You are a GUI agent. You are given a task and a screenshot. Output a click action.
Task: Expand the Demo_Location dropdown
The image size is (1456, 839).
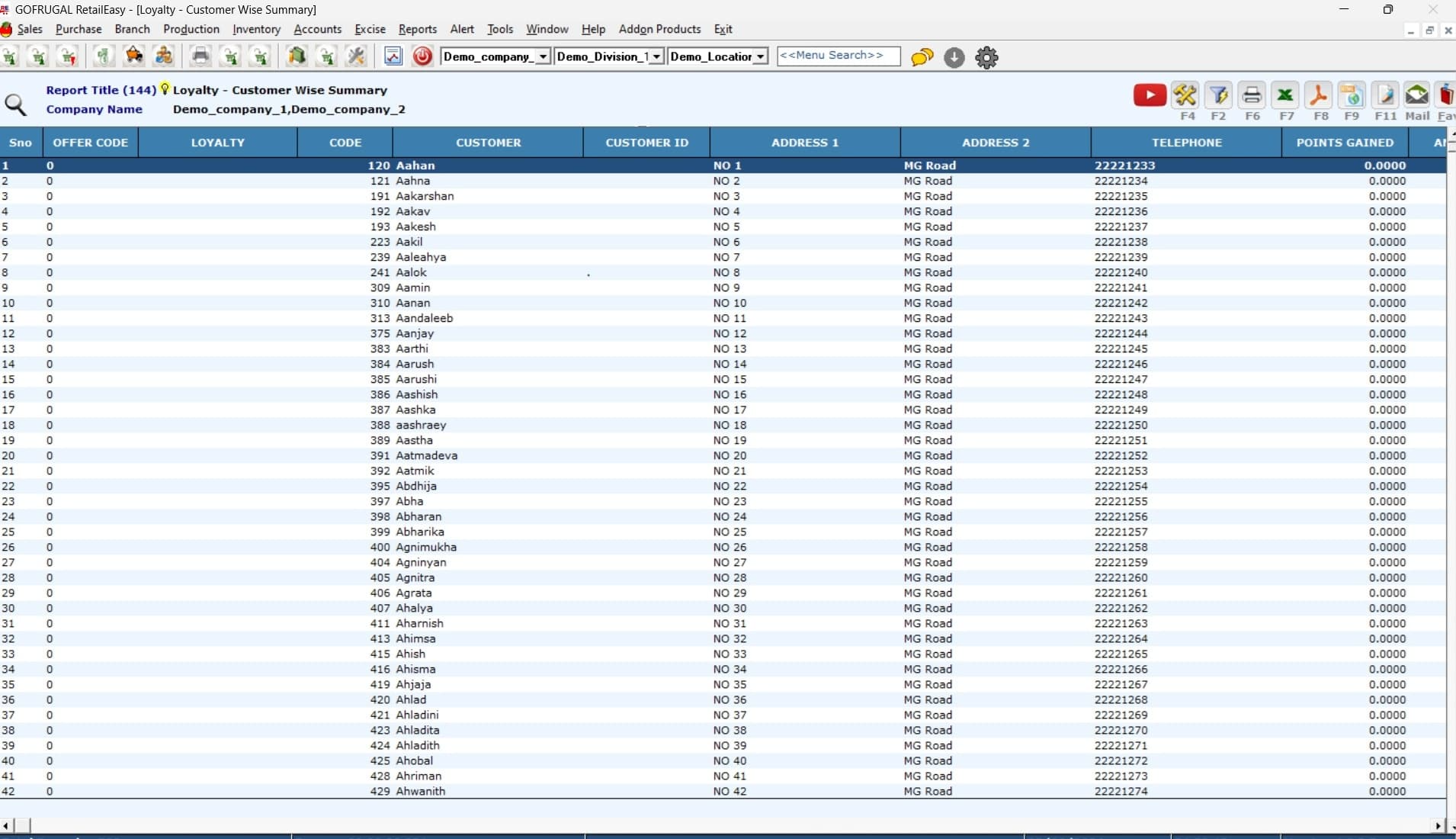click(x=760, y=56)
